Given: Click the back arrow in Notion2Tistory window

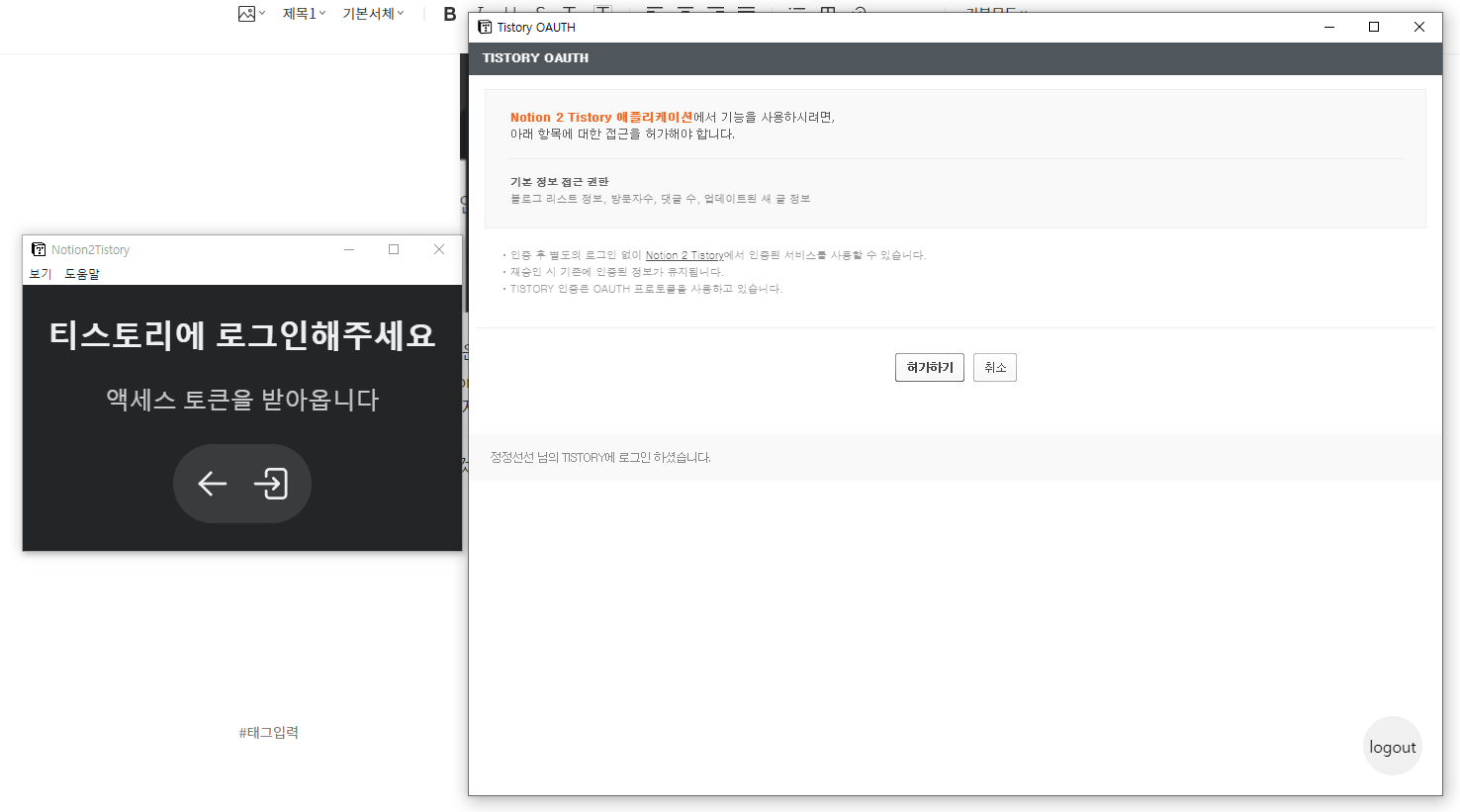Looking at the screenshot, I should 213,484.
